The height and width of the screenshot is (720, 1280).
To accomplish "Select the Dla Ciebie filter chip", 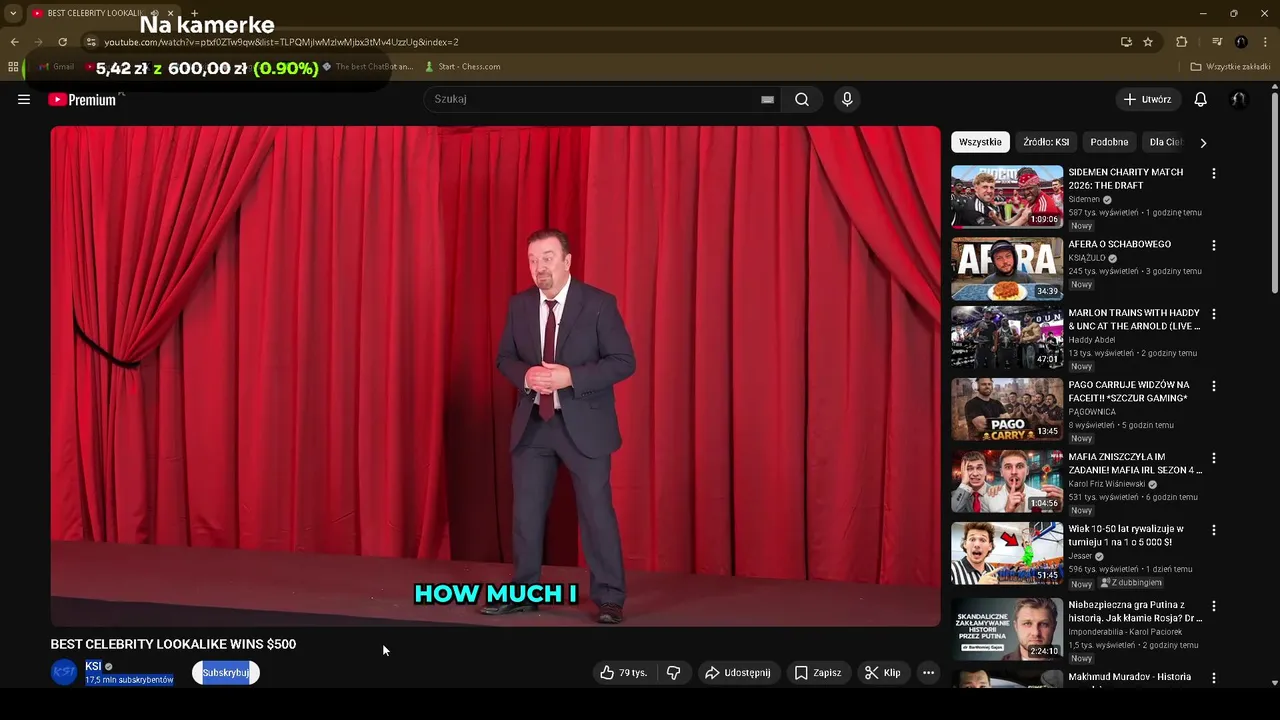I will 1166,142.
